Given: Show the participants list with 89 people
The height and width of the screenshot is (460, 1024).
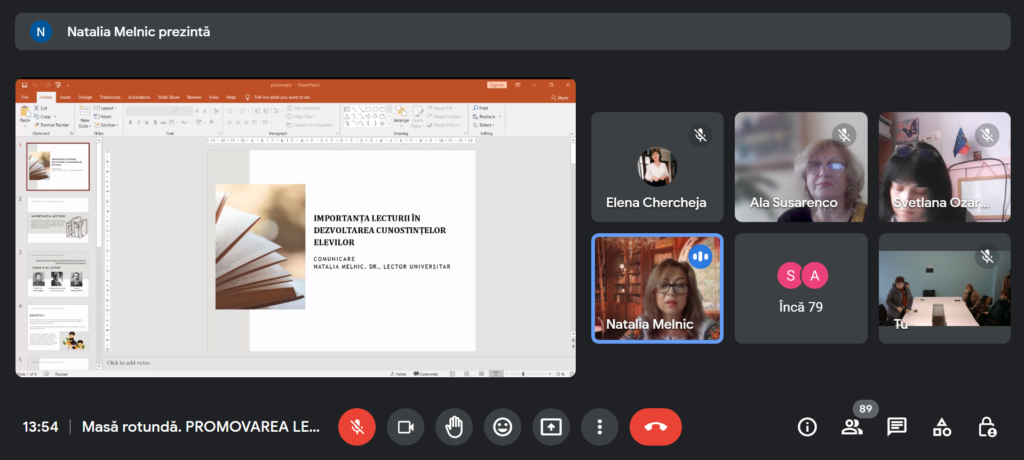Looking at the screenshot, I should click(852, 427).
